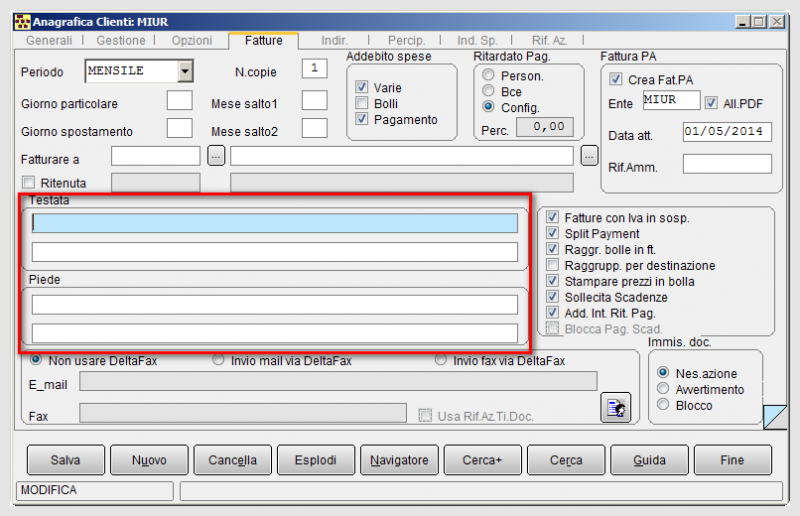Select the Fatture tab
This screenshot has width=800, height=516.
coord(264,40)
